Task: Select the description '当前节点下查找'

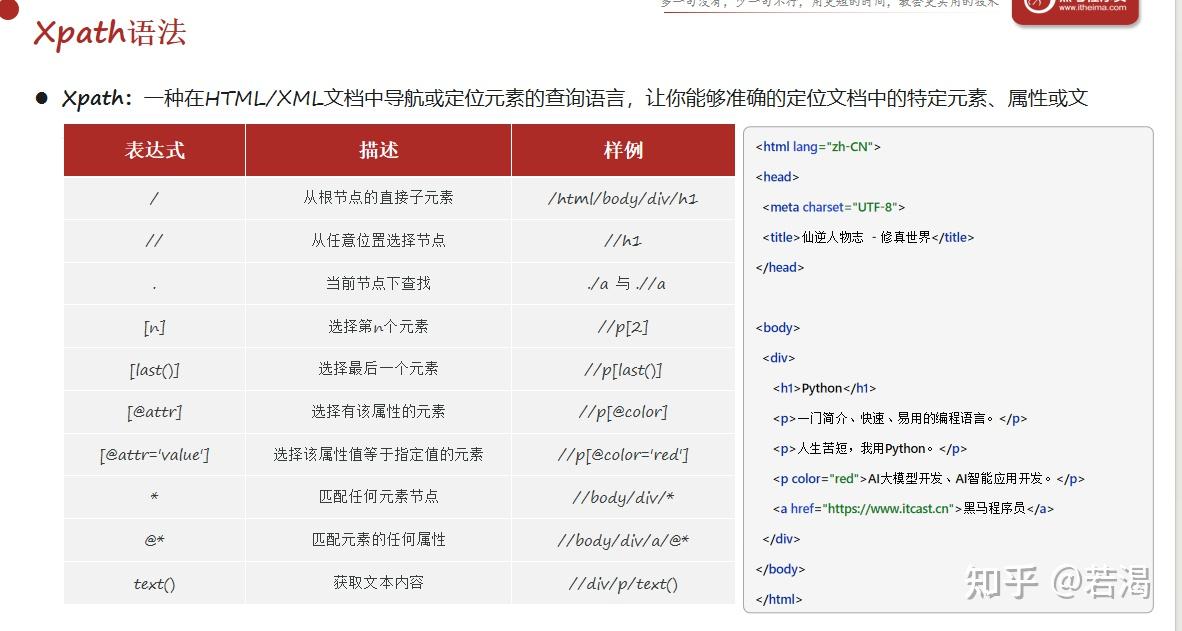Action: 378,283
